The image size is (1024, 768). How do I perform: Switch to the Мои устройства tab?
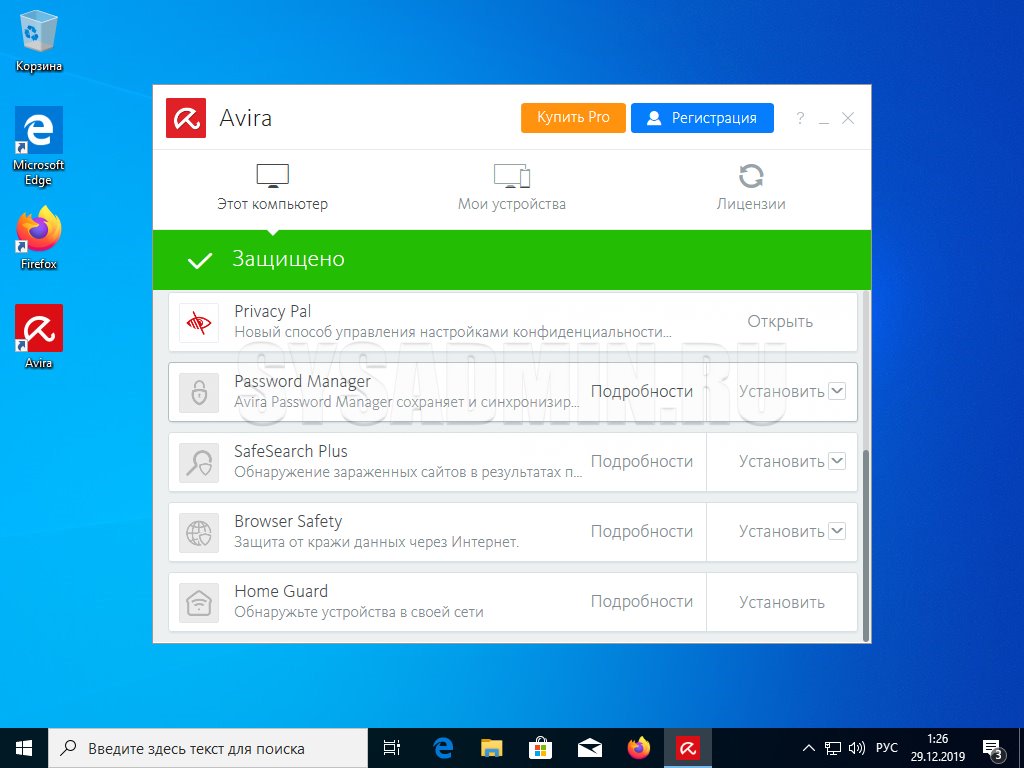pyautogui.click(x=511, y=188)
